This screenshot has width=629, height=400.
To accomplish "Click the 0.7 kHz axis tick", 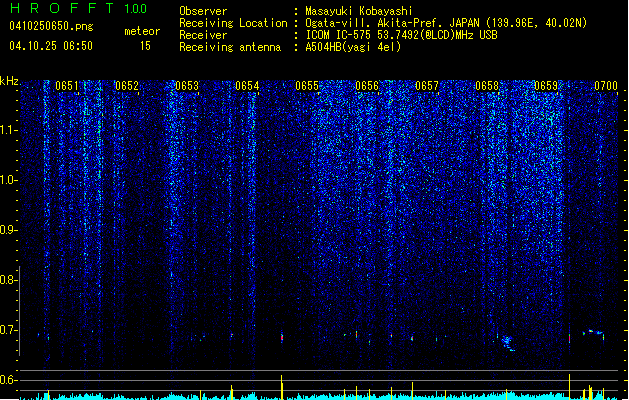I will click(8, 330).
